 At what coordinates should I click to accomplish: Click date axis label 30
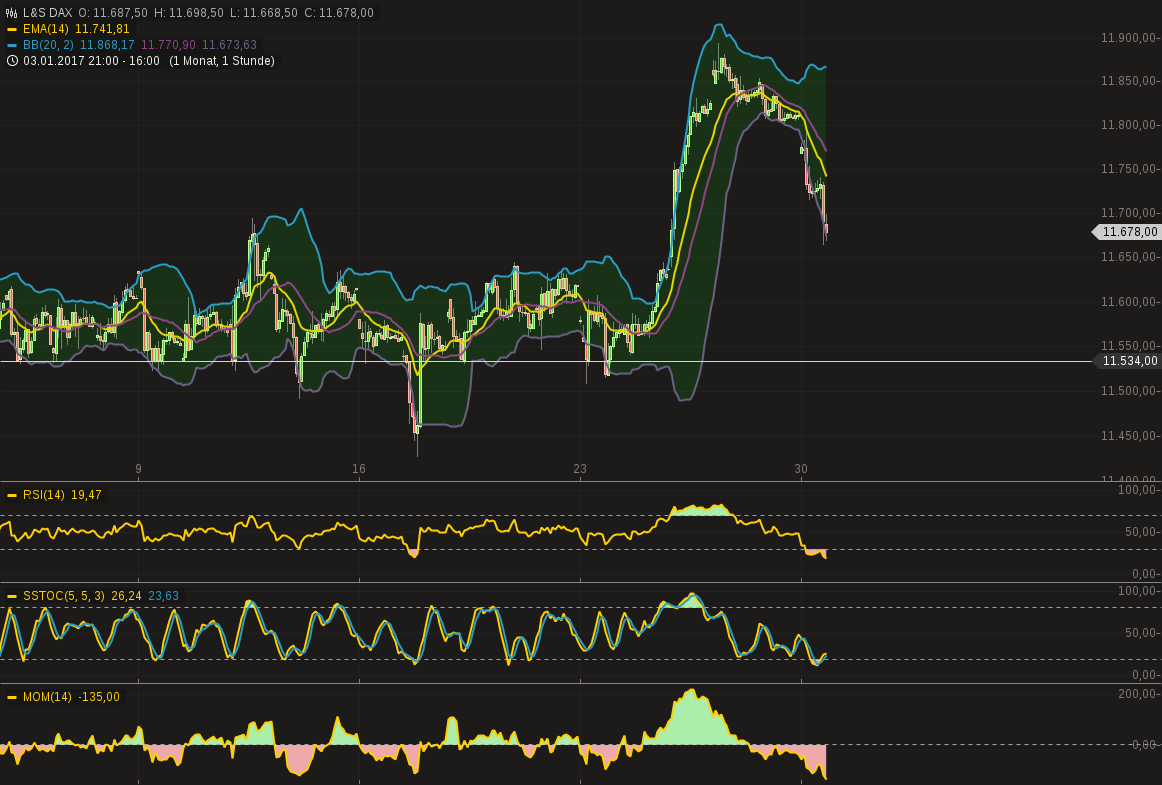pyautogui.click(x=800, y=468)
